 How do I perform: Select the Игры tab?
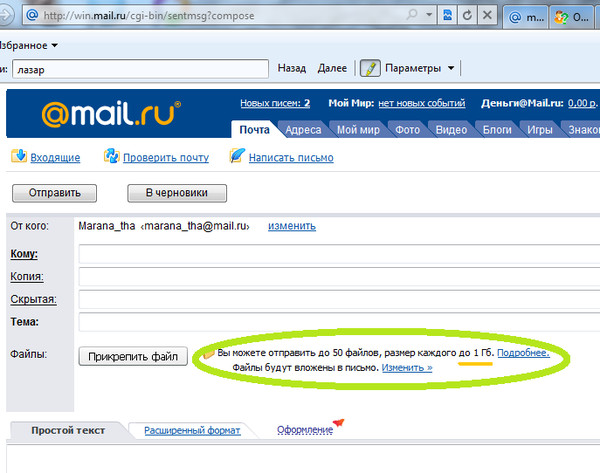(x=540, y=130)
